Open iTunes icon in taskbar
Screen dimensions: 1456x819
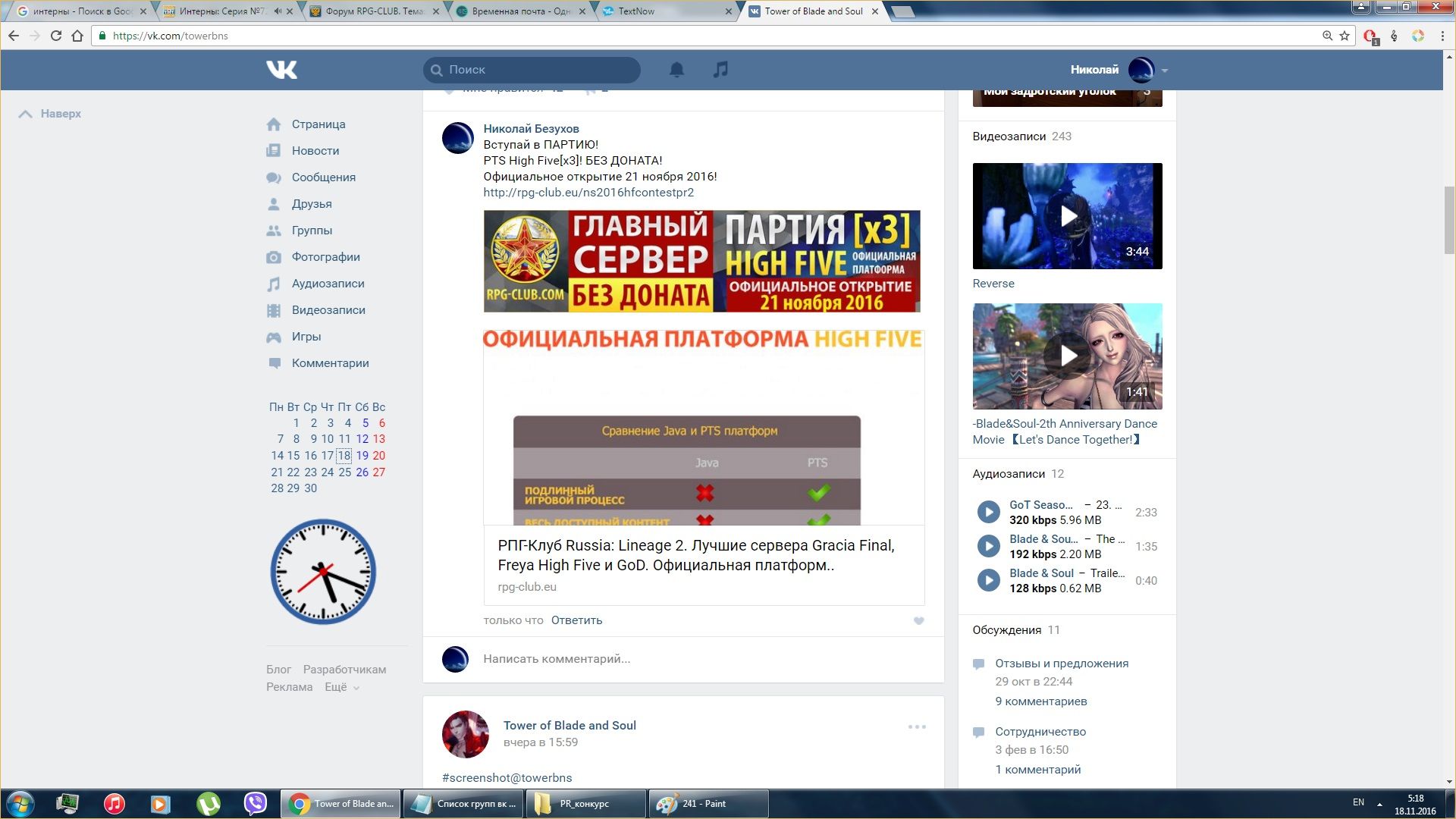(114, 804)
